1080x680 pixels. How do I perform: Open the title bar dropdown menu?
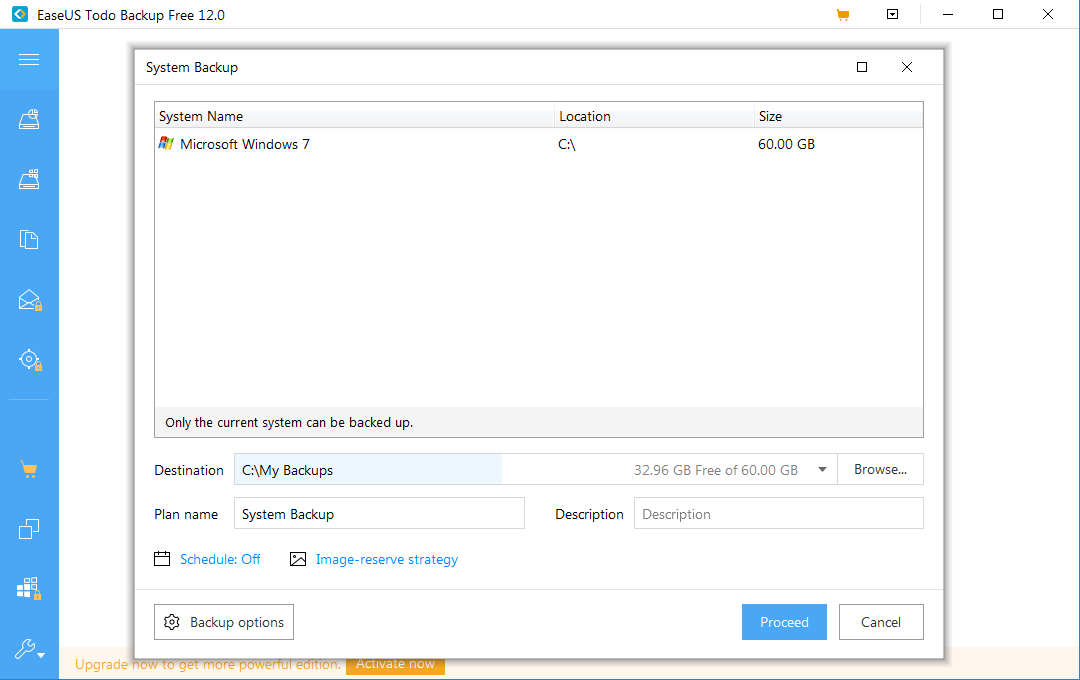pos(893,15)
